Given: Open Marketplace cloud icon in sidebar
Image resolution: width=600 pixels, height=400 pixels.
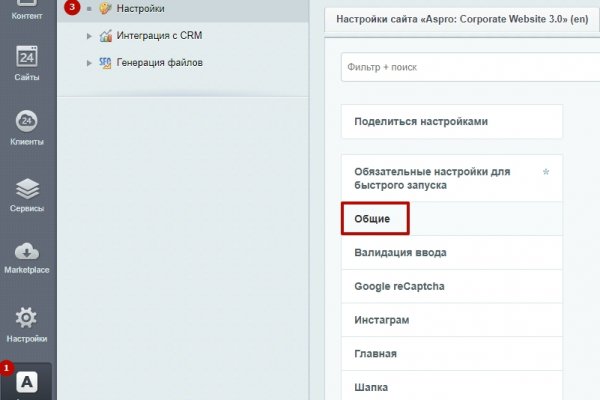Looking at the screenshot, I should 28,253.
